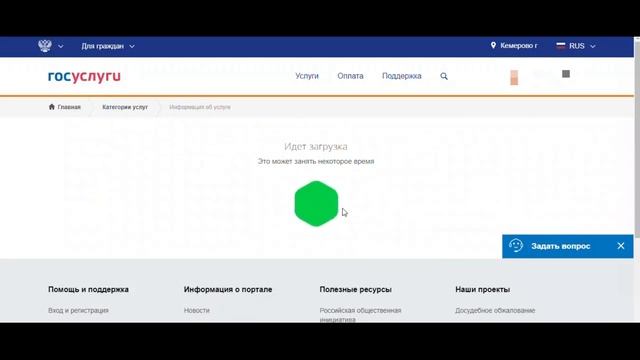Viewport: 640px width, 360px height.
Task: Click 'Помощь и поддержка' footer heading
Action: 88,289
